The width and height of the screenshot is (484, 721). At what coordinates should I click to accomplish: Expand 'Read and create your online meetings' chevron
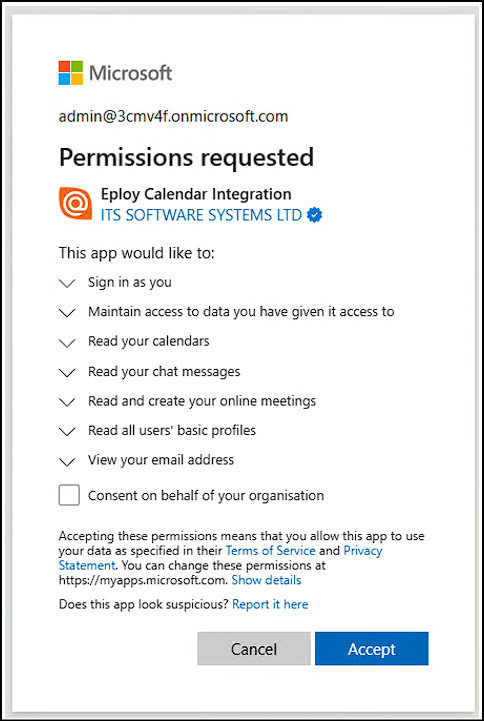click(x=68, y=402)
